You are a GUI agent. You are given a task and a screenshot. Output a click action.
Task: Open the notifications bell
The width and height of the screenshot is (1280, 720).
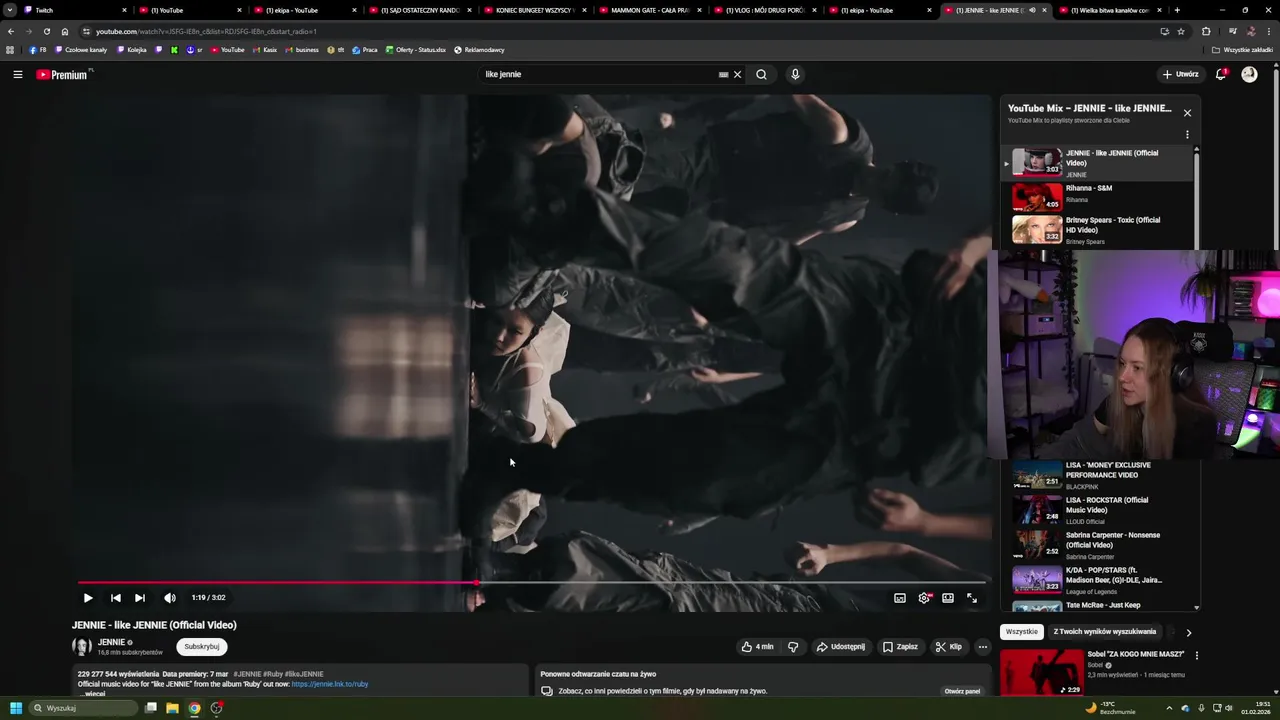[x=1221, y=74]
